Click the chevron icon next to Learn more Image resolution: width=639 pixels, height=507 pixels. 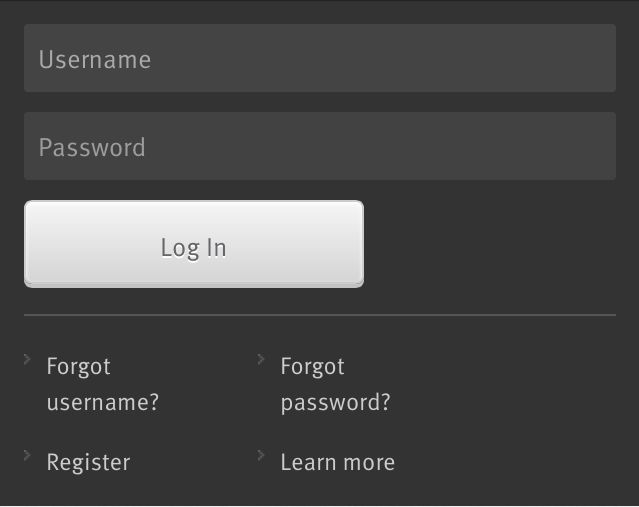(261, 455)
